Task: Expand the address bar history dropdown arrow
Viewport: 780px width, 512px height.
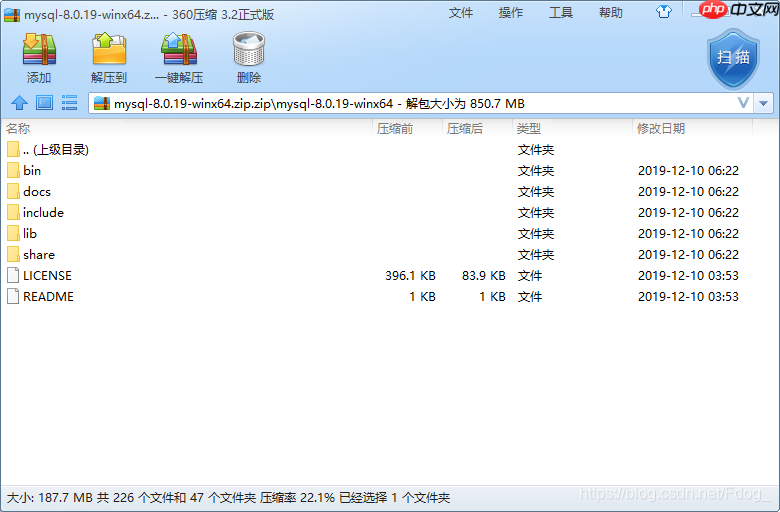Action: click(764, 103)
